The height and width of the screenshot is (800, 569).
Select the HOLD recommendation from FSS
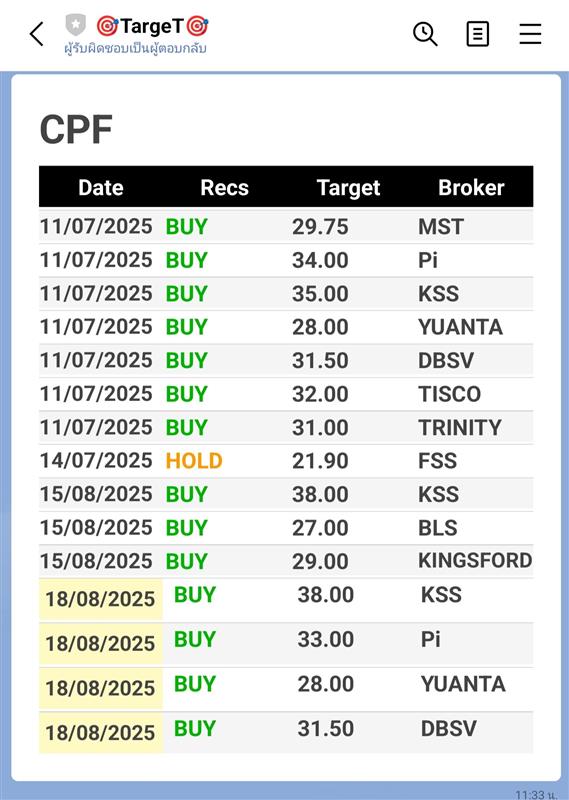[194, 461]
